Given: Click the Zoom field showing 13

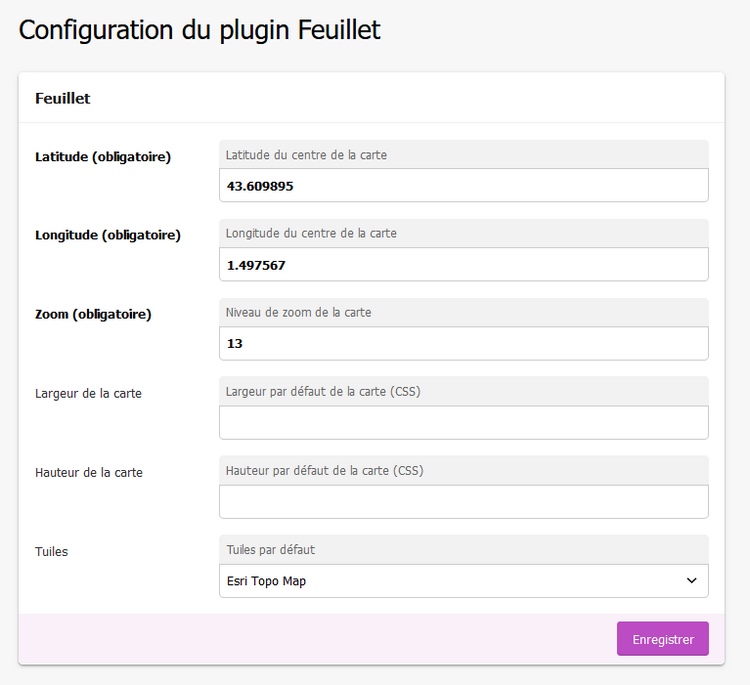Looking at the screenshot, I should (x=463, y=344).
